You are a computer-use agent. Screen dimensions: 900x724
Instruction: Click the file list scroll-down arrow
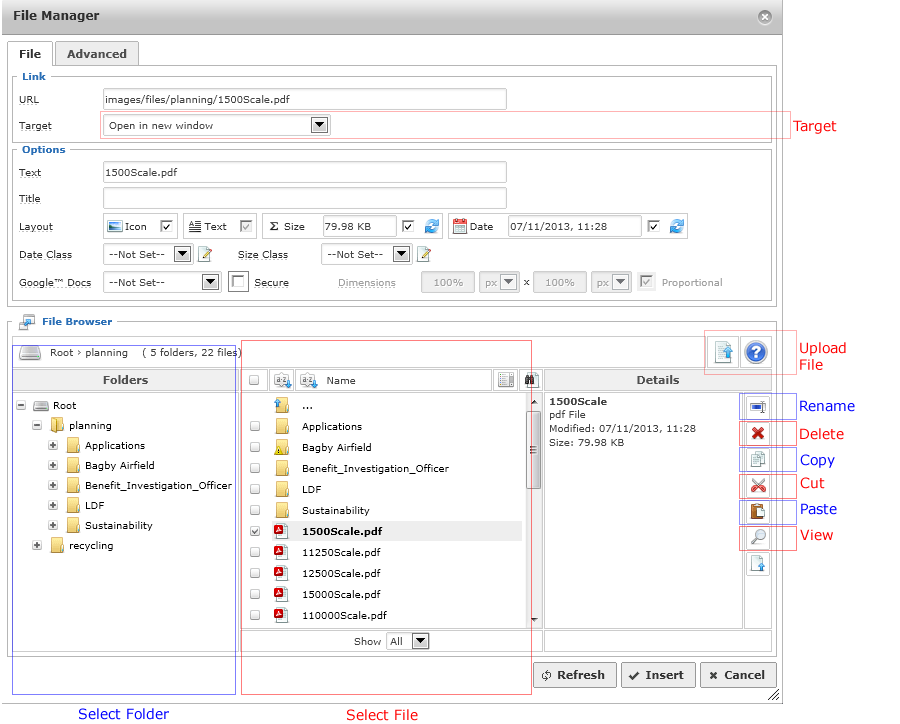point(534,620)
